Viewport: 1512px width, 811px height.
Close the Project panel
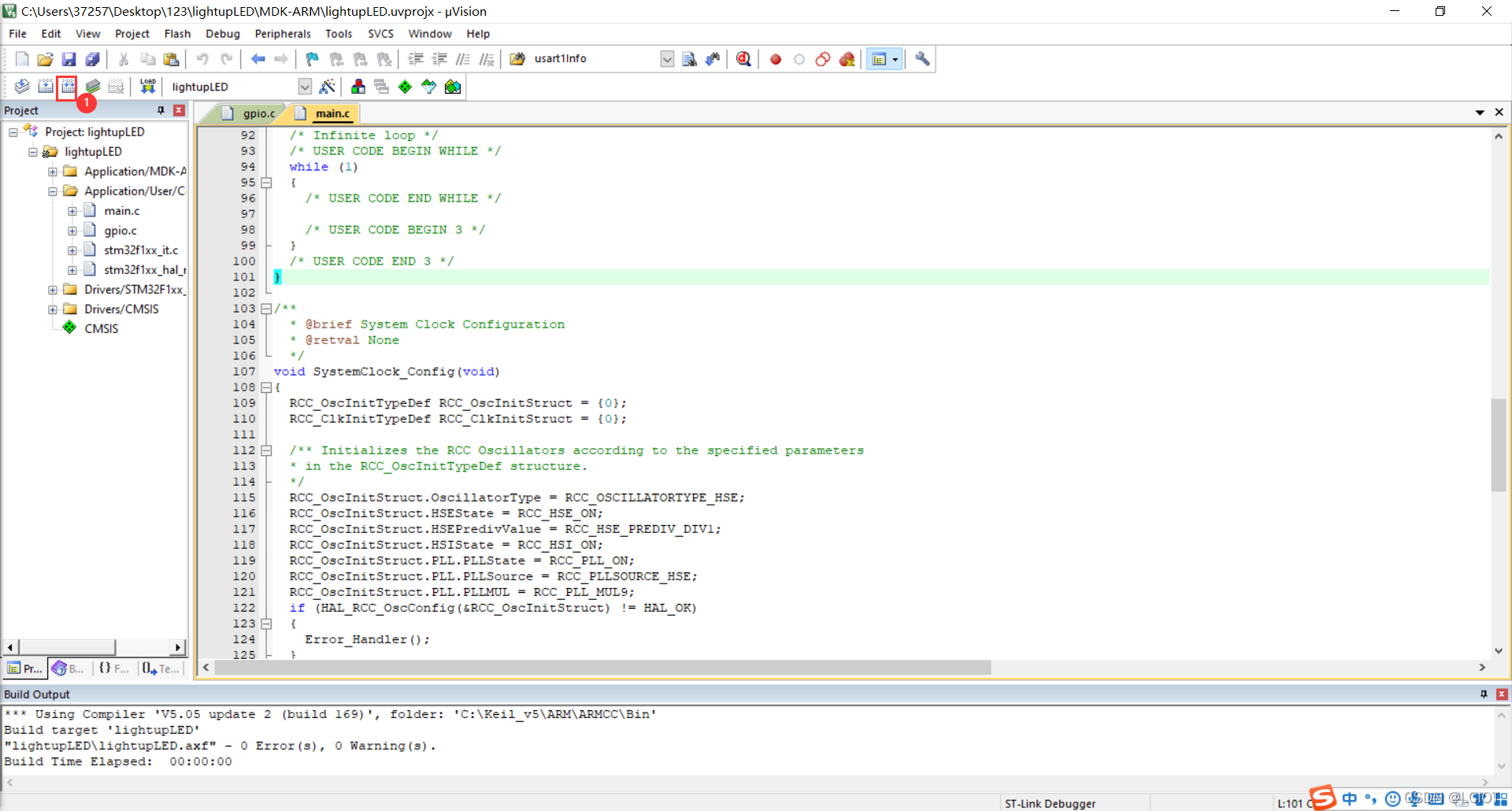pos(179,110)
